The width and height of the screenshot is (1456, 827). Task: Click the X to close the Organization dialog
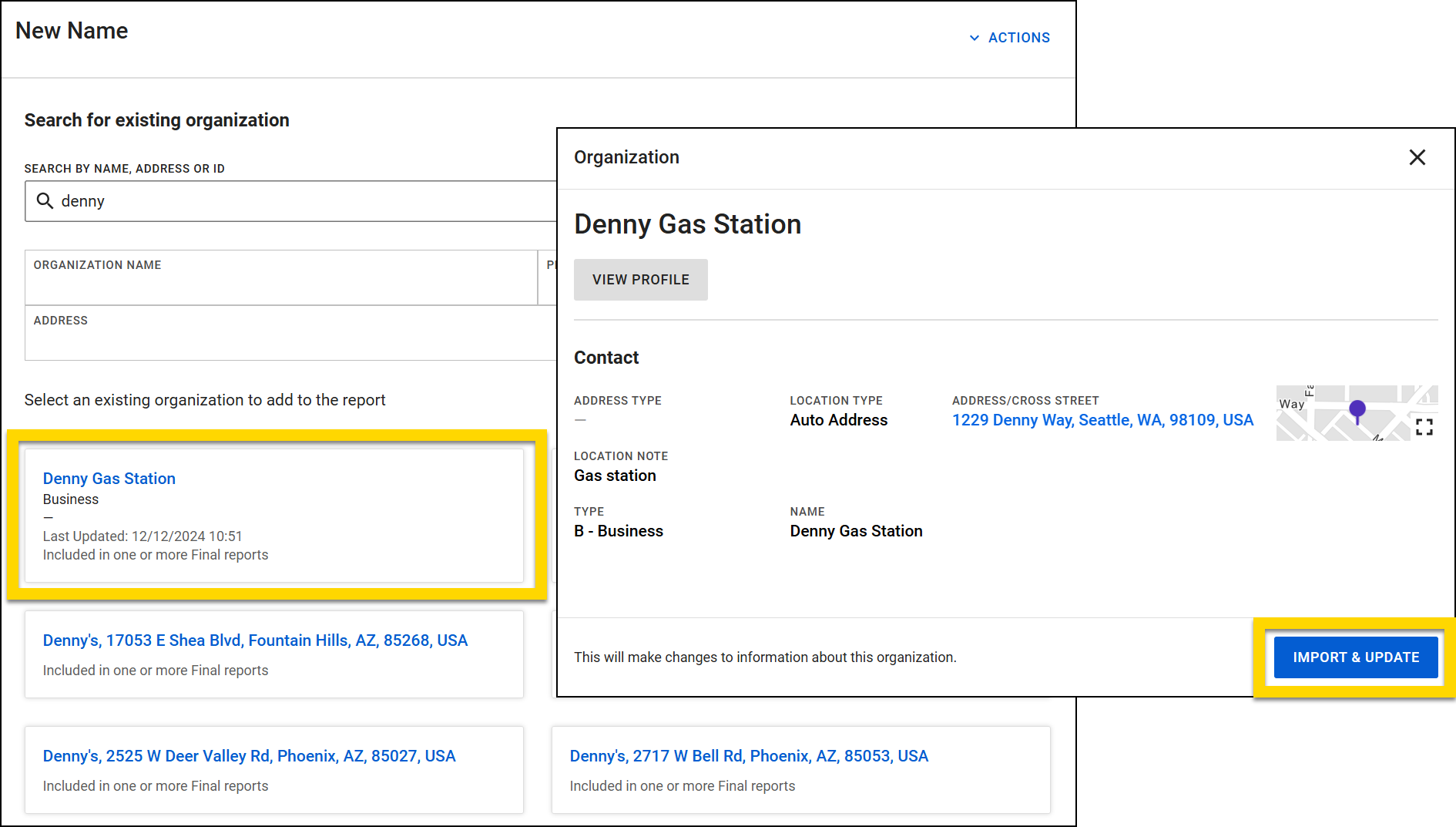pyautogui.click(x=1417, y=157)
